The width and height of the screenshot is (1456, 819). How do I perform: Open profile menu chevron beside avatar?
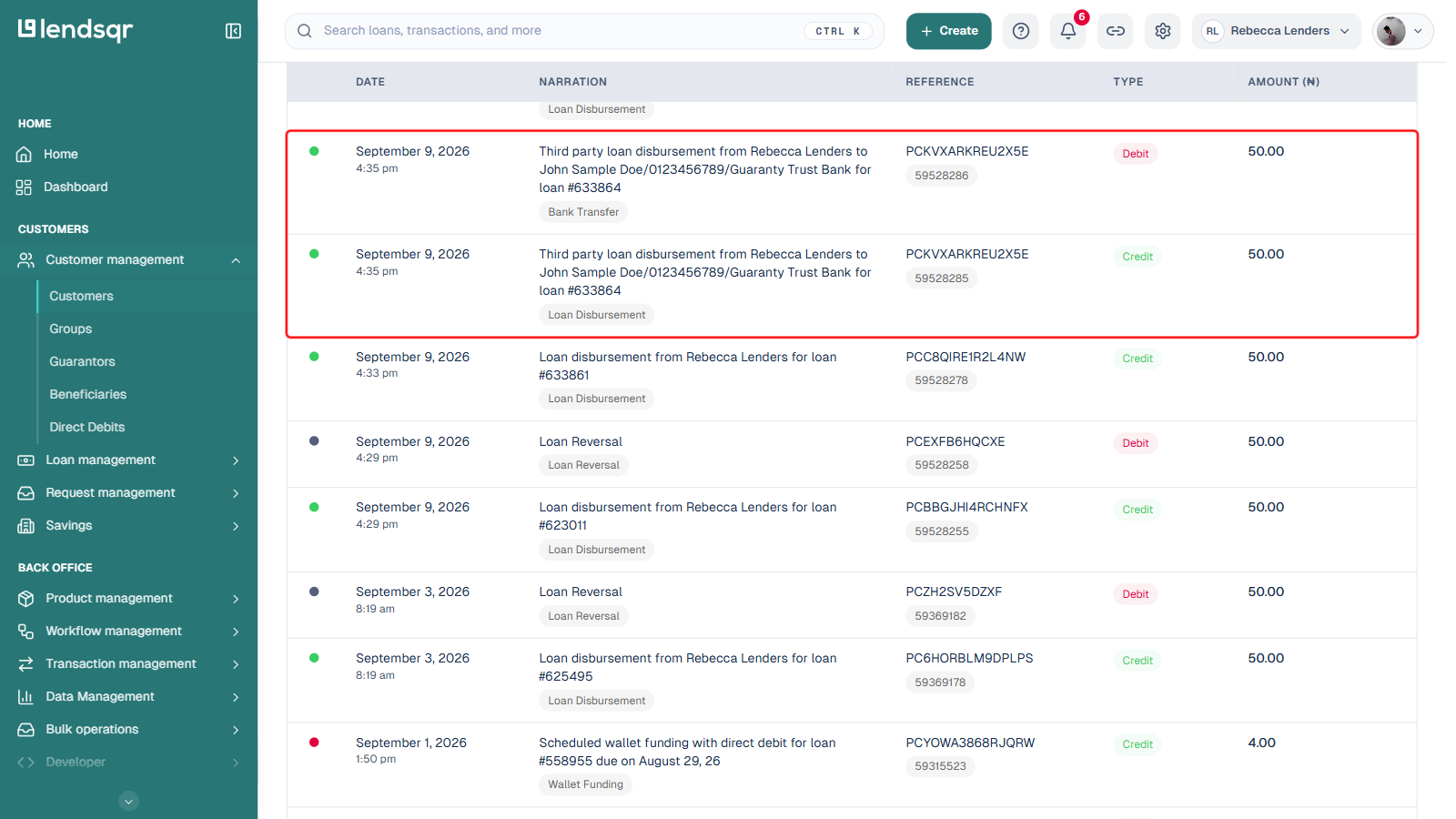pyautogui.click(x=1418, y=31)
